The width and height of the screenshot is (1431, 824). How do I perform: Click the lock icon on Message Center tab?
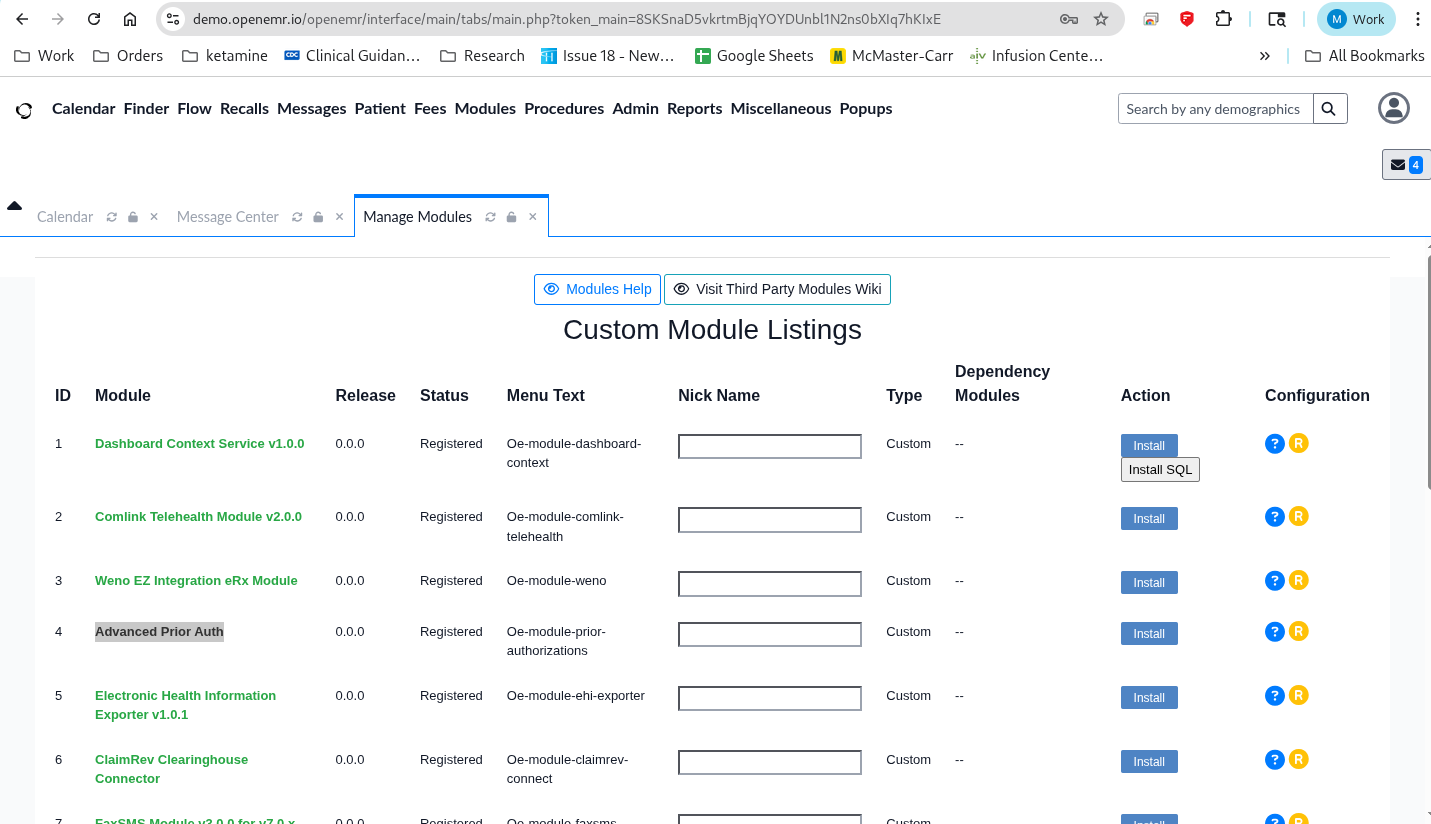(x=318, y=217)
